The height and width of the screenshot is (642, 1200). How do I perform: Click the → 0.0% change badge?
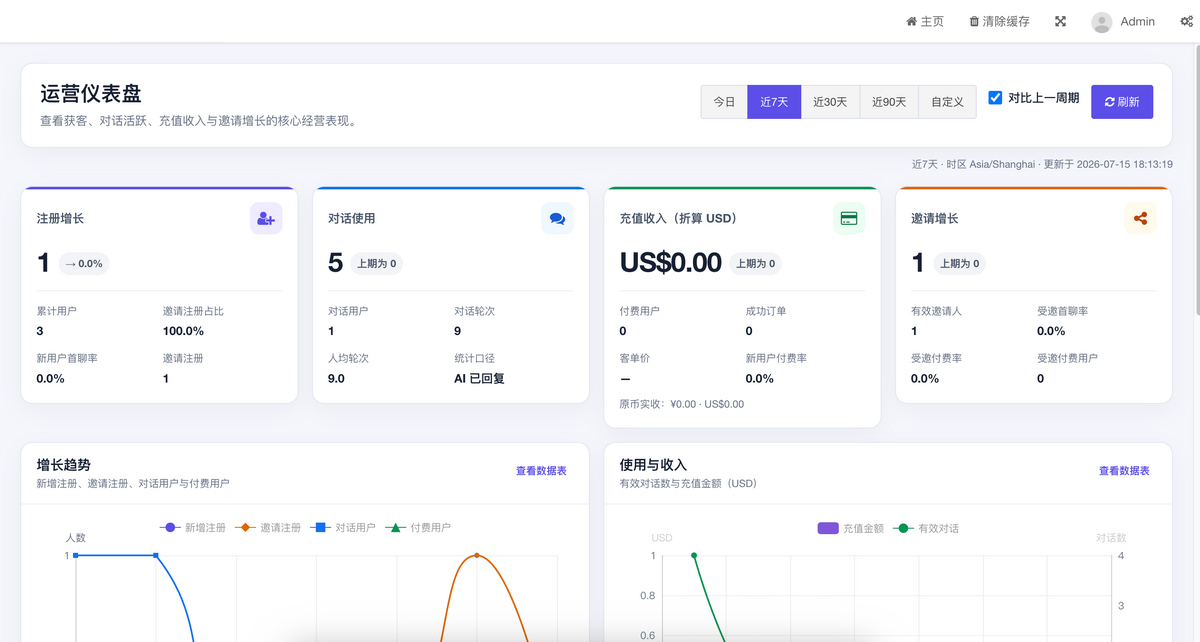(x=83, y=264)
